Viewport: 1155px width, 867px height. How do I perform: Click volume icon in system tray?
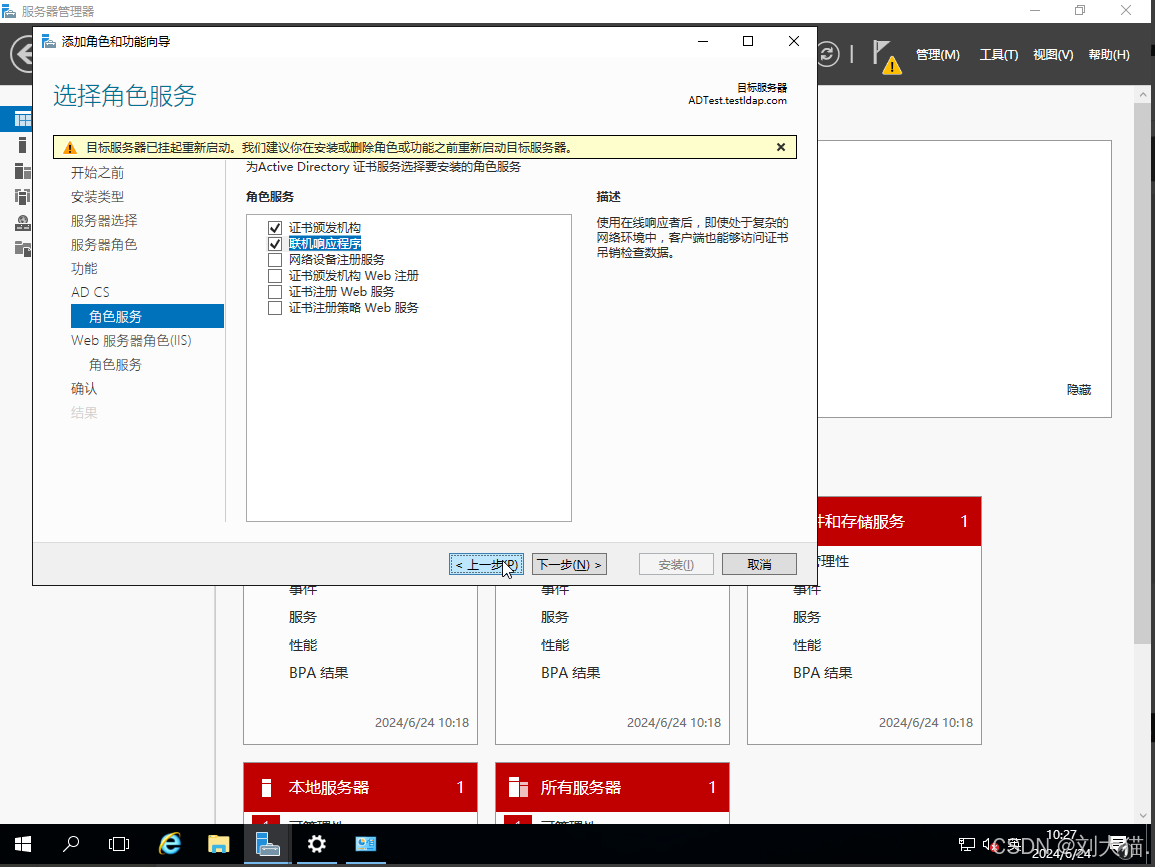989,845
